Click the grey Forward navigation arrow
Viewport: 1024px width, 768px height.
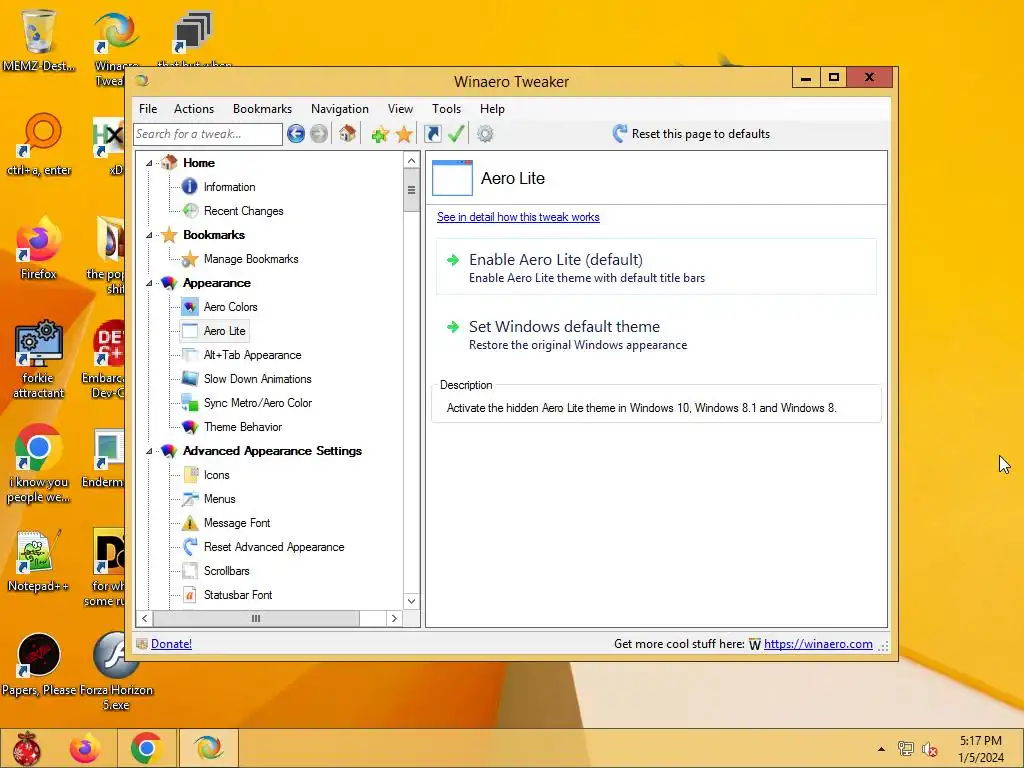(x=319, y=134)
